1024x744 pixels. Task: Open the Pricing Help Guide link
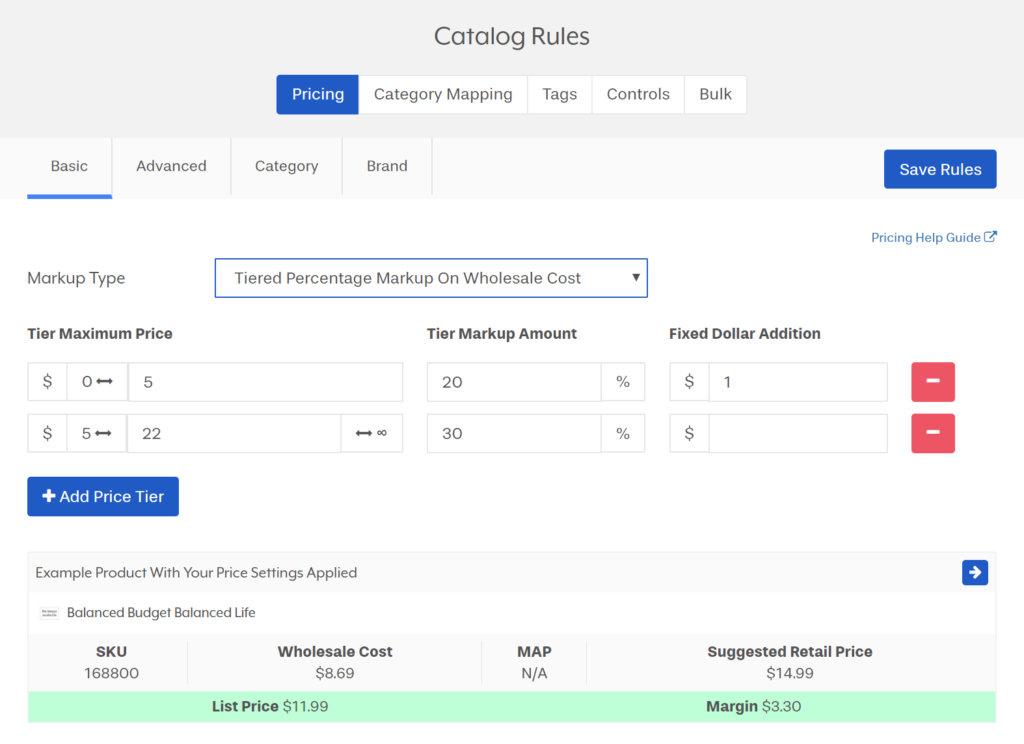coord(925,237)
